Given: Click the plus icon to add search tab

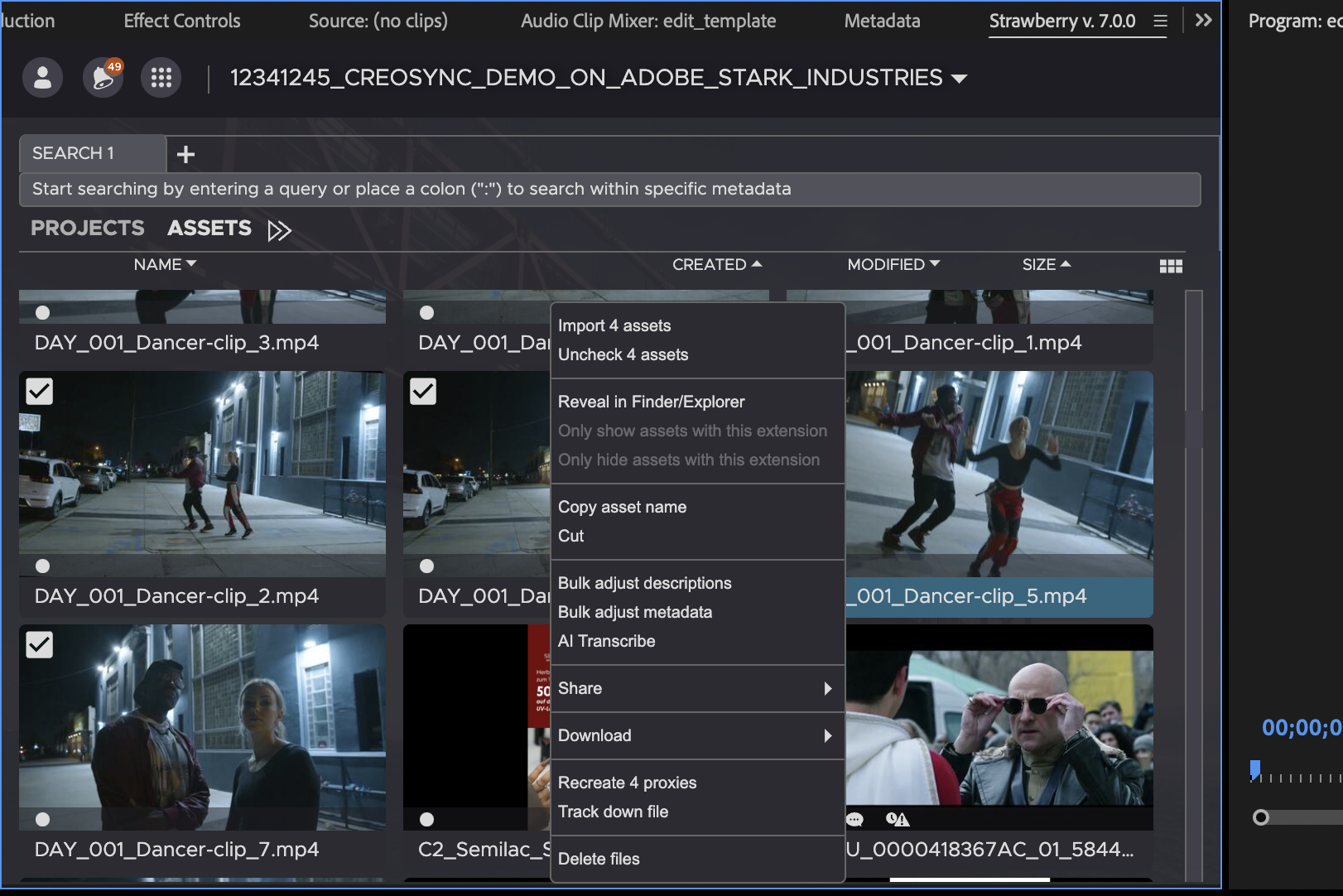Looking at the screenshot, I should (186, 154).
